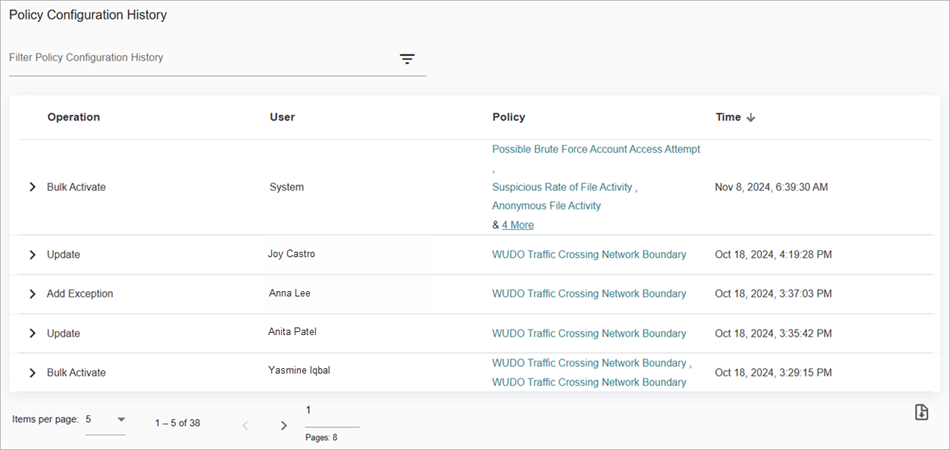The width and height of the screenshot is (950, 450).
Task: Click the page number input field
Action: (x=331, y=411)
